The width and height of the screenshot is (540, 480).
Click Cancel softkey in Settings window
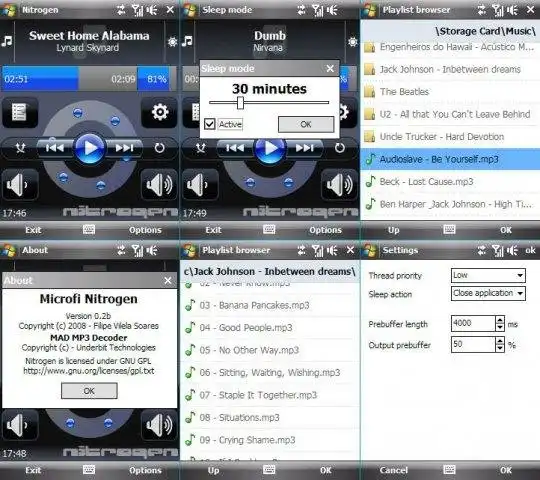(x=393, y=470)
